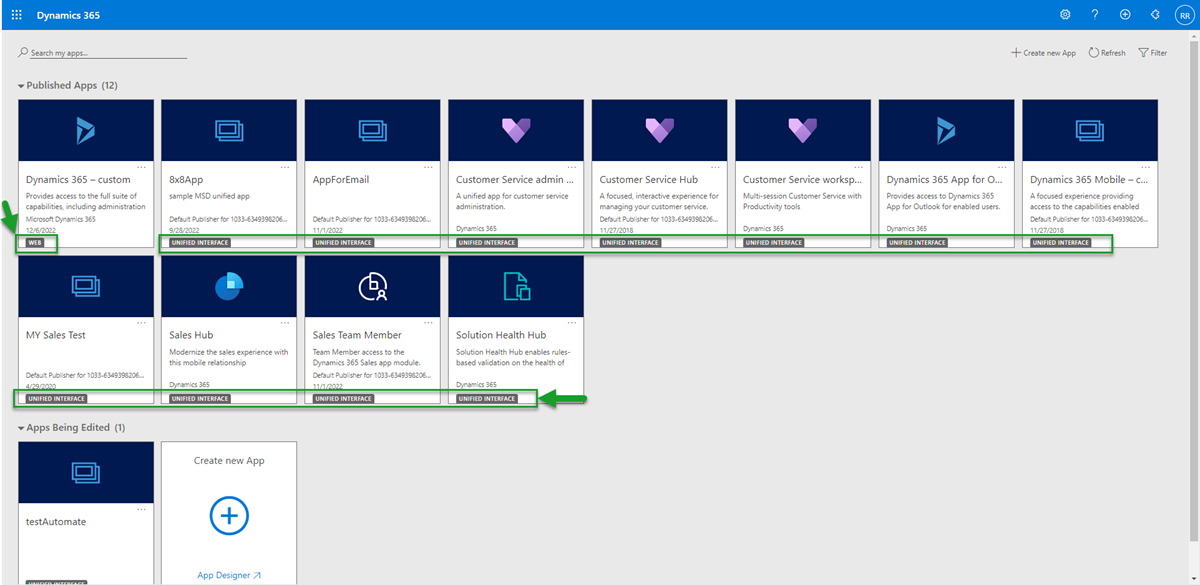Open the ellipsis menu on the Sales Hub tile
The height and width of the screenshot is (585, 1200).
[286, 322]
